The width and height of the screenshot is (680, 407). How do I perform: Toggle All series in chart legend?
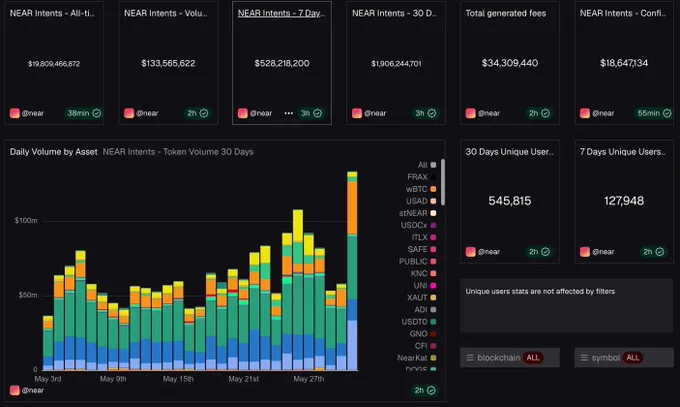coord(427,165)
